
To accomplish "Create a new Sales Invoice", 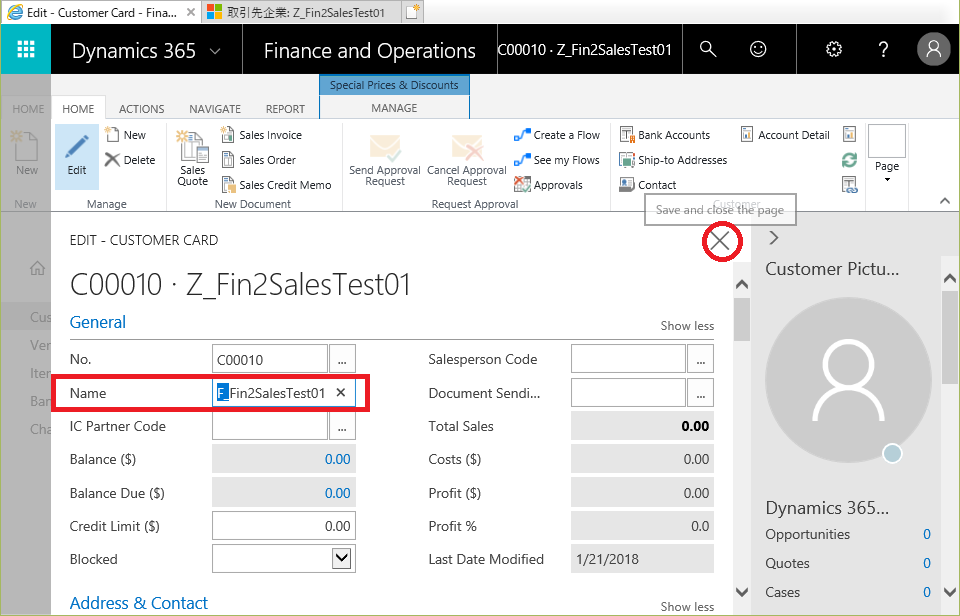I will point(261,135).
